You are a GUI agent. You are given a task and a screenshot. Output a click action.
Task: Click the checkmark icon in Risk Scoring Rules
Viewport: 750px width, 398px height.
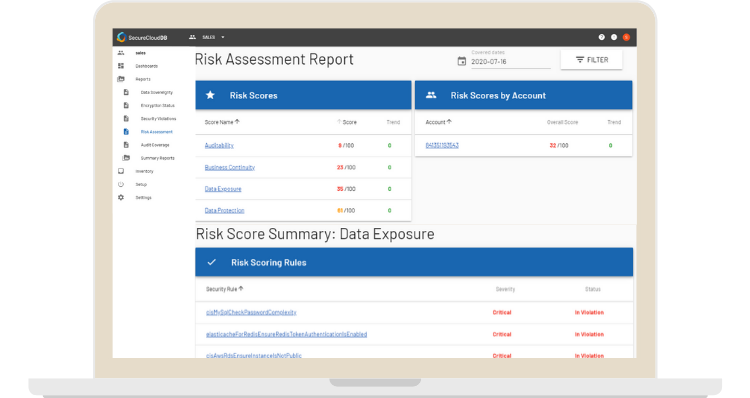pos(211,262)
